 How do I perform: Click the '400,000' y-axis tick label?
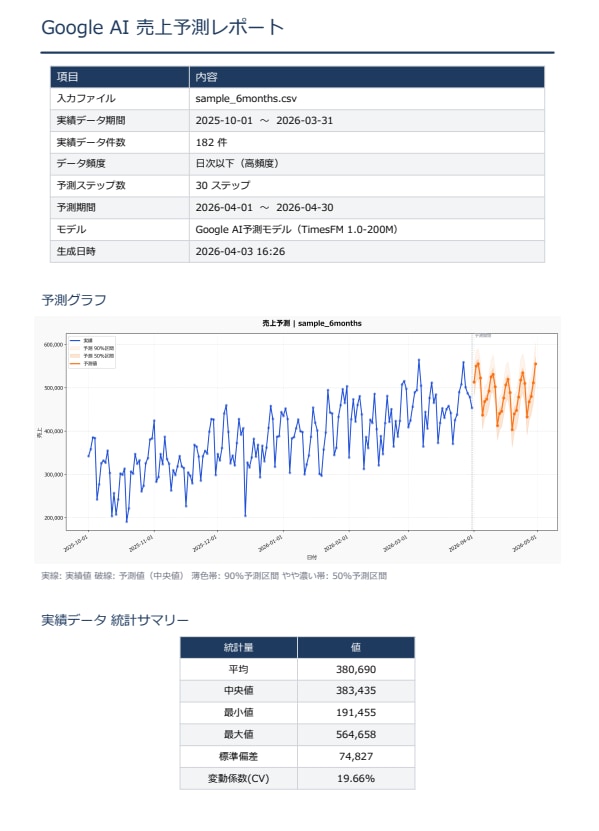tap(54, 431)
